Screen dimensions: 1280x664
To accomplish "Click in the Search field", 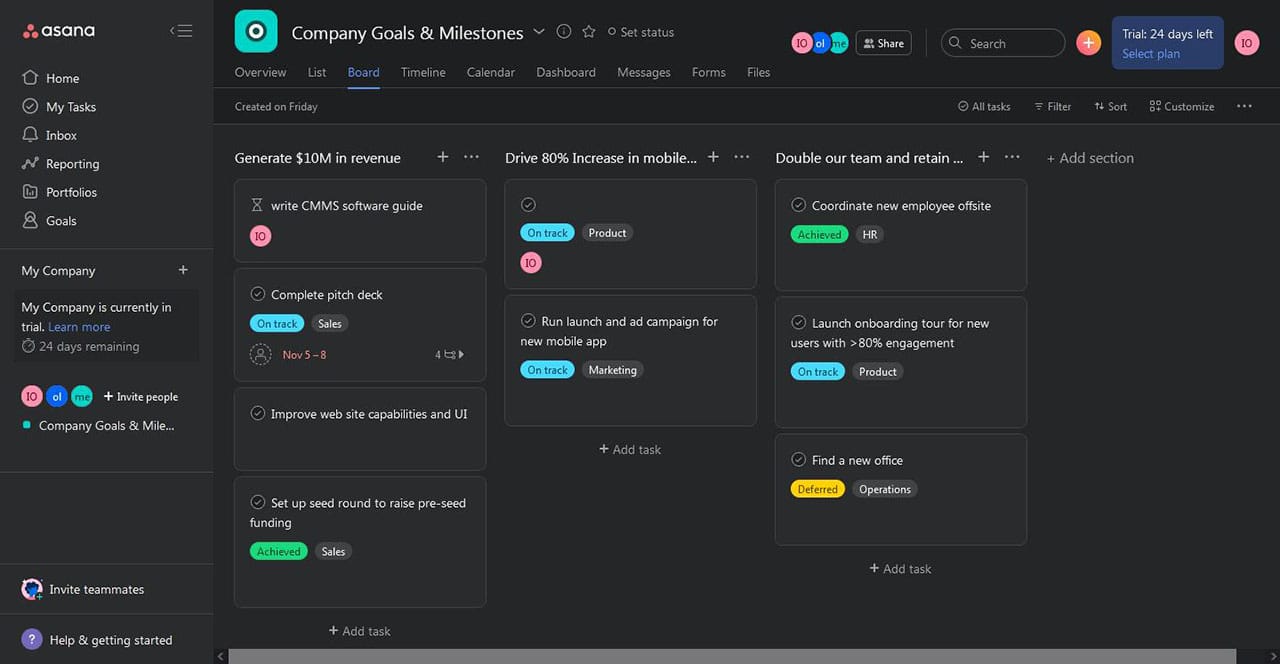I will (x=1003, y=43).
